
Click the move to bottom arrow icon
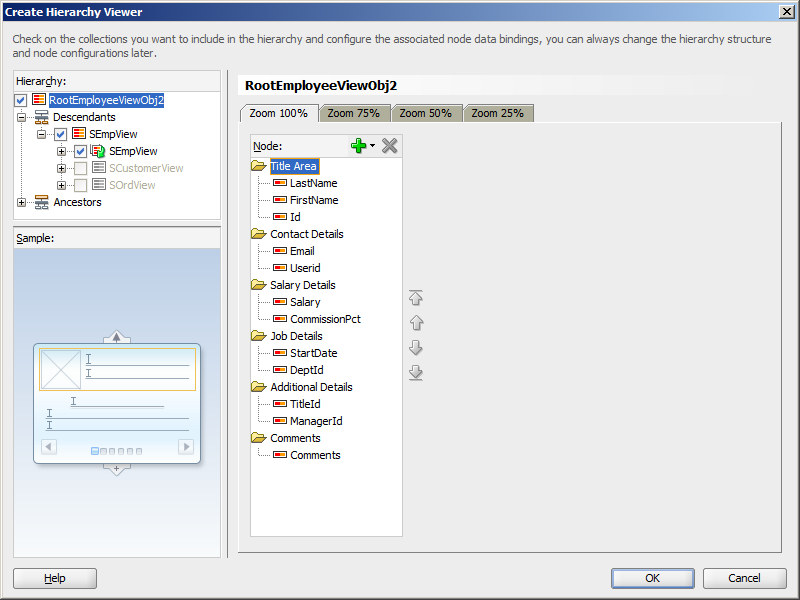416,372
